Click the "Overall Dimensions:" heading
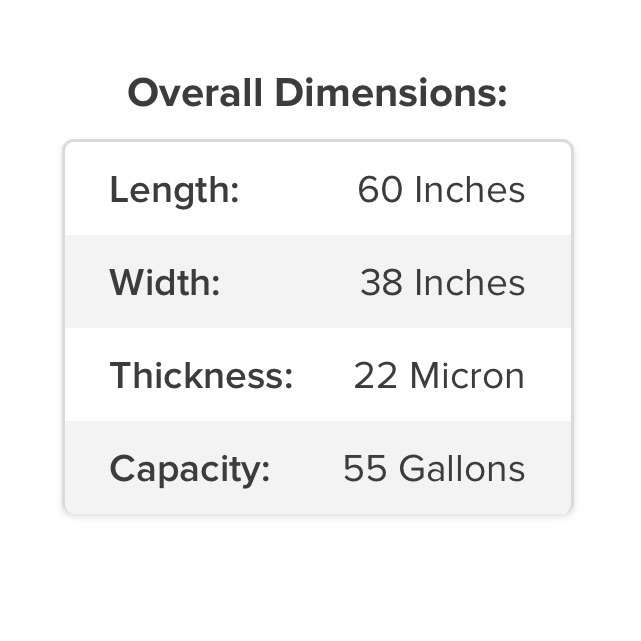 318,94
